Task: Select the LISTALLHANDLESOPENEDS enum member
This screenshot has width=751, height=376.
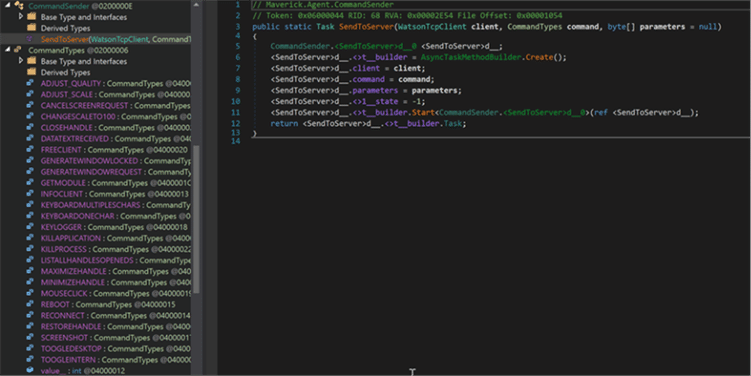Action: pyautogui.click(x=115, y=260)
